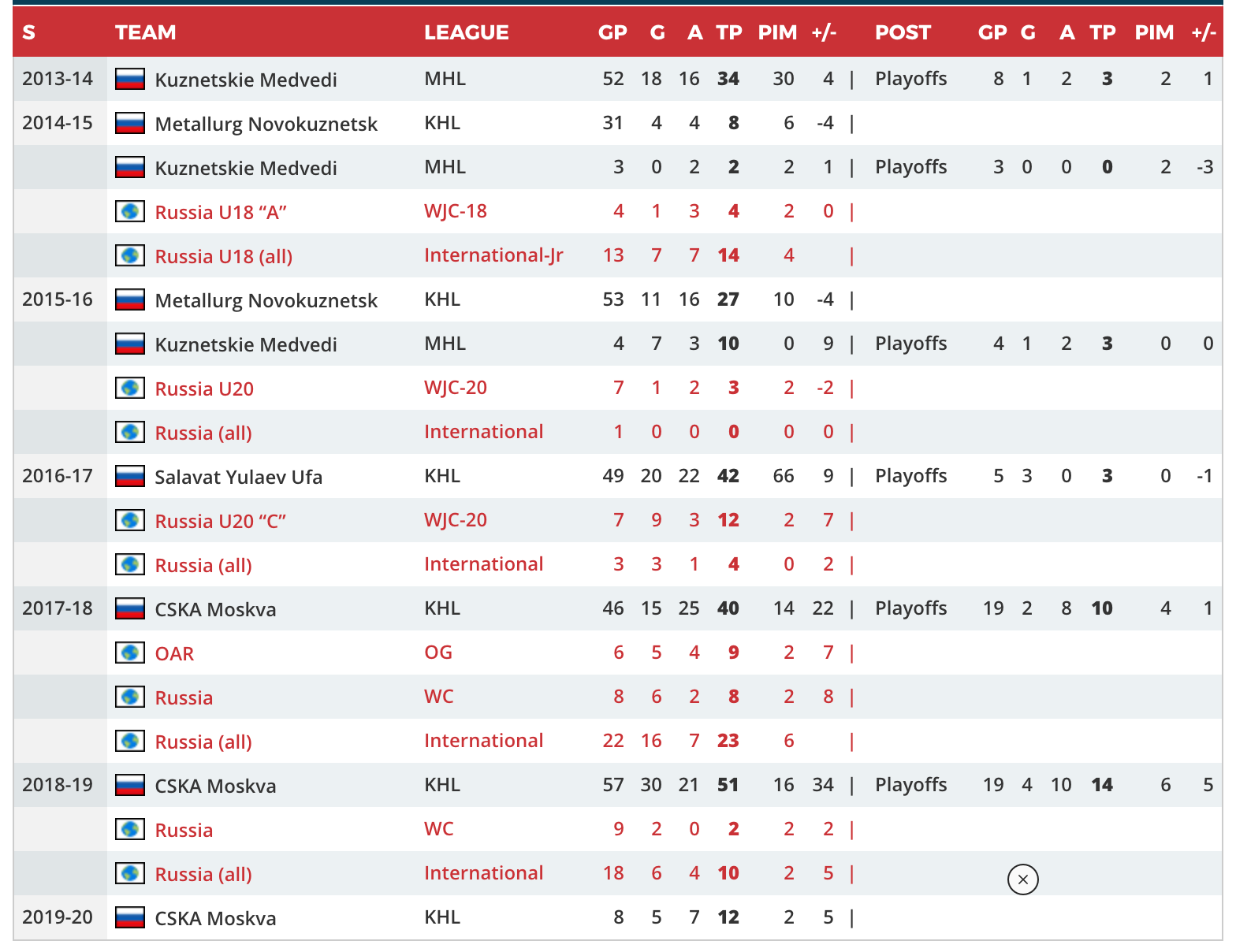Click the globe icon next to Russia U20 WJC-20 row

point(129,388)
